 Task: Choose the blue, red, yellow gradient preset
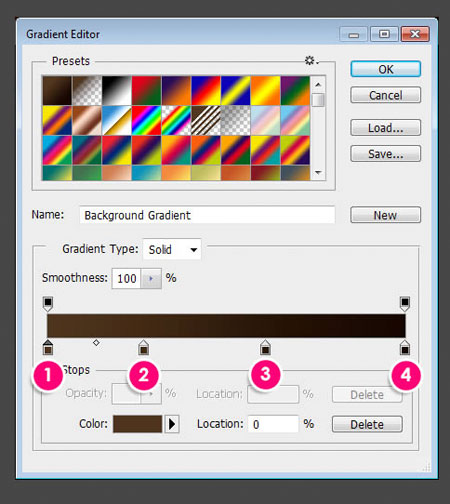click(x=206, y=90)
